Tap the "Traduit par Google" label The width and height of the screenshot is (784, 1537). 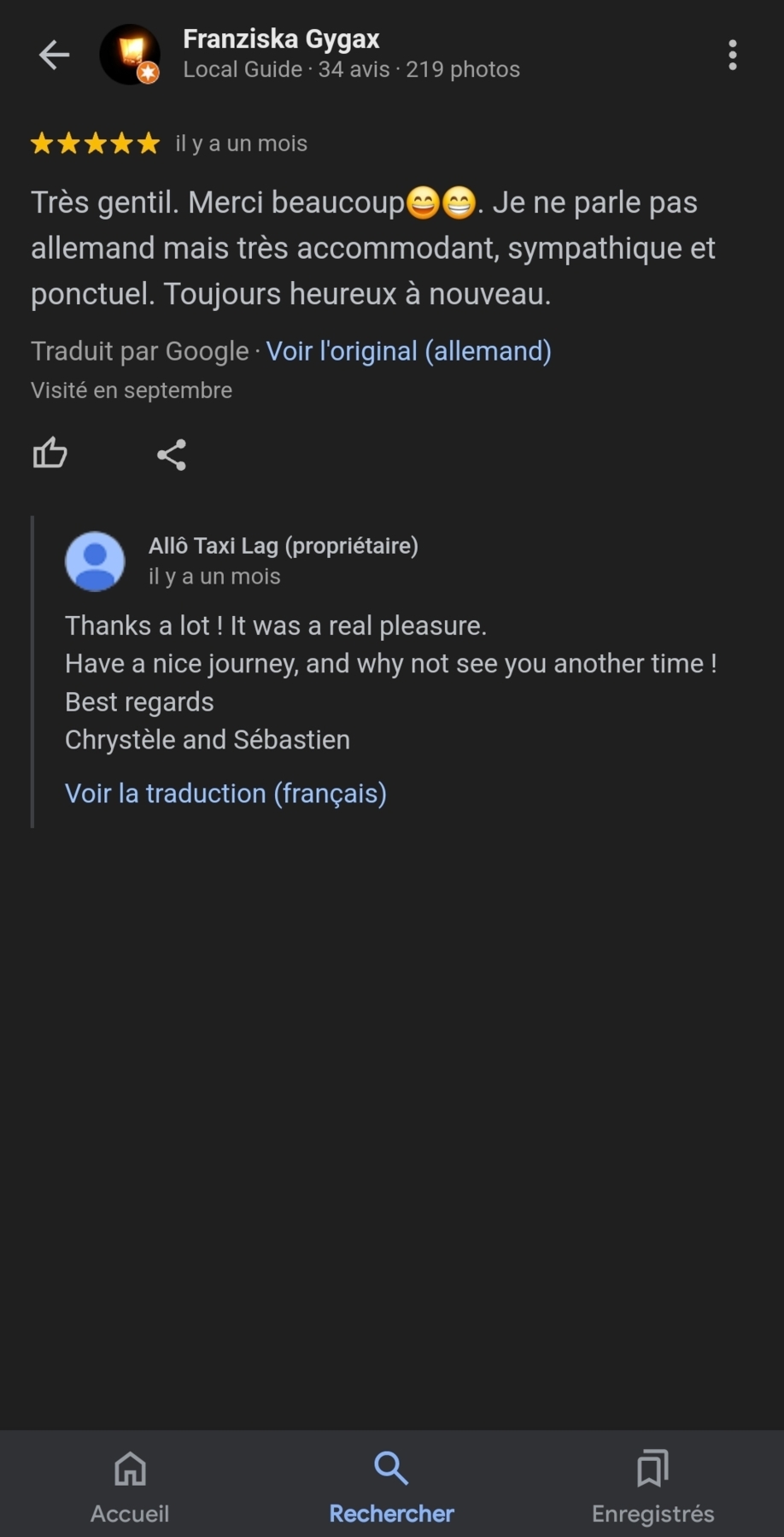139,351
